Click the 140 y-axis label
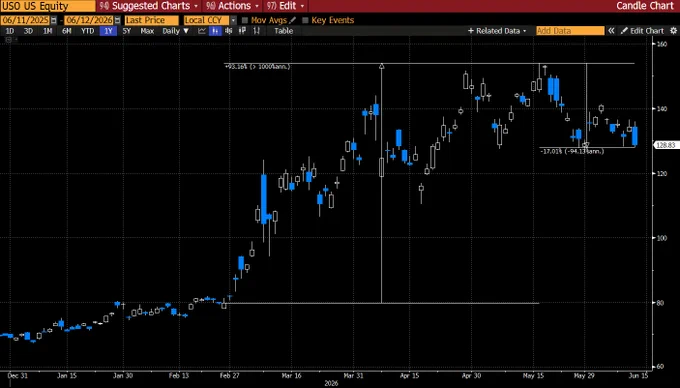 (662, 109)
